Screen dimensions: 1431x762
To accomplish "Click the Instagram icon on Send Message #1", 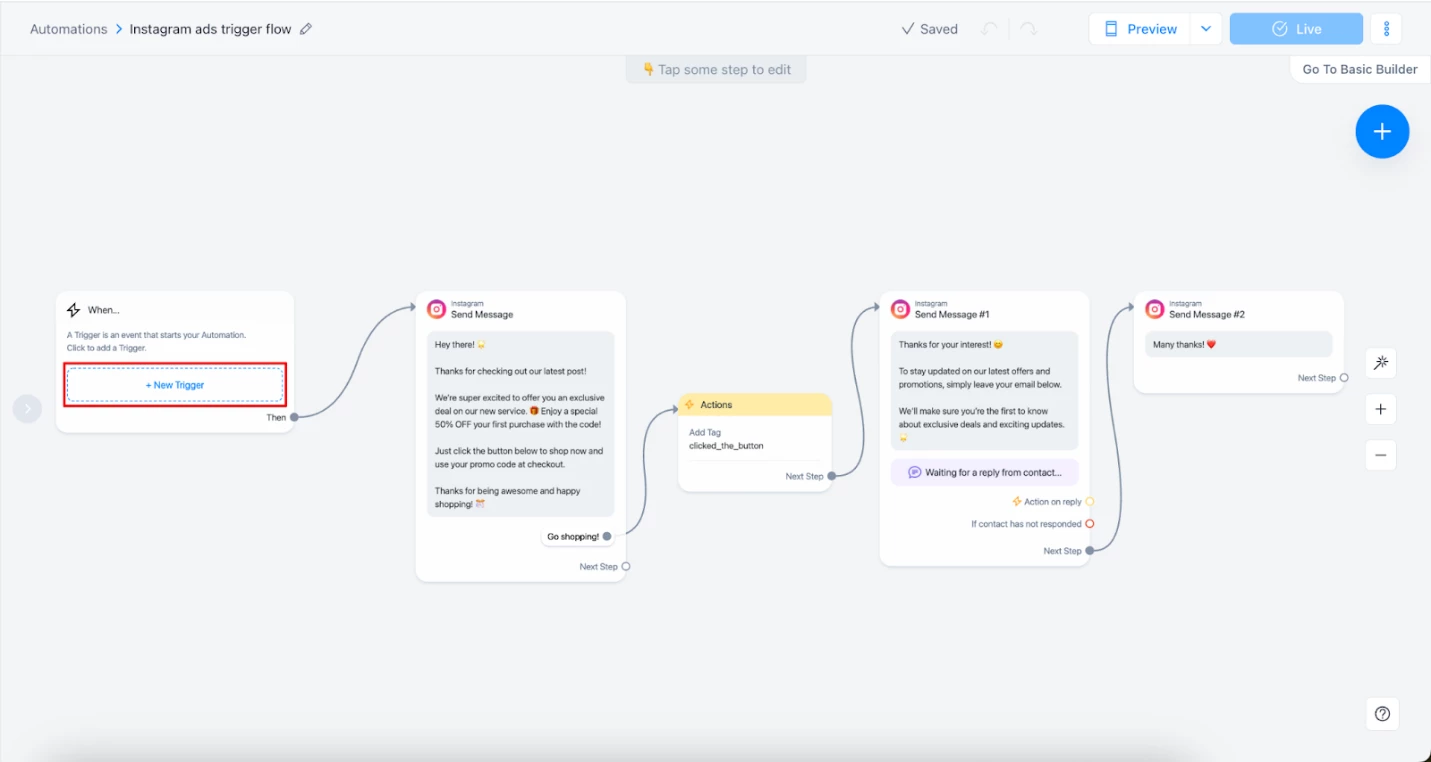I will (900, 309).
